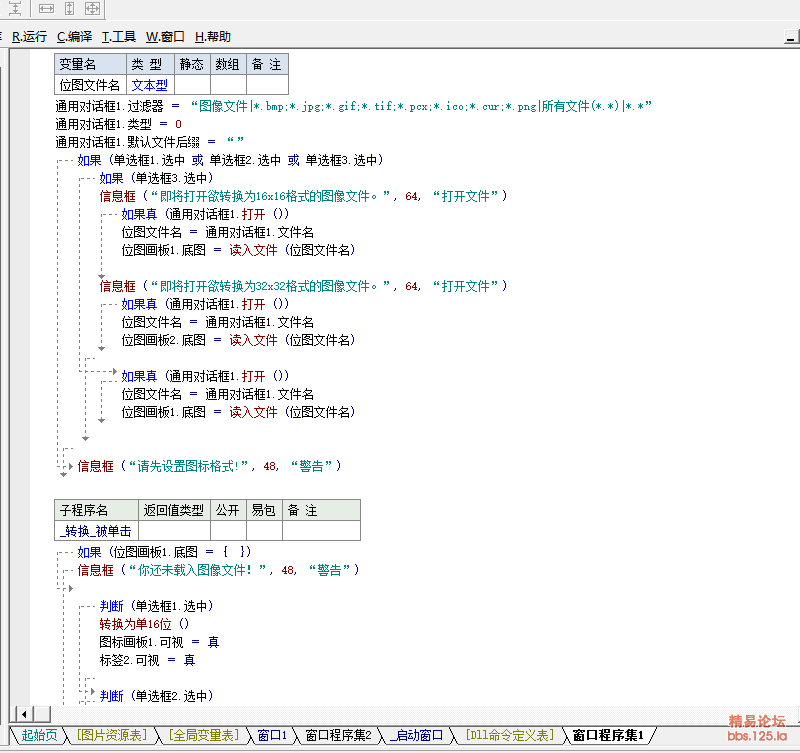Open the R.运行 menu
Image resolution: width=800 pixels, height=753 pixels.
click(29, 37)
